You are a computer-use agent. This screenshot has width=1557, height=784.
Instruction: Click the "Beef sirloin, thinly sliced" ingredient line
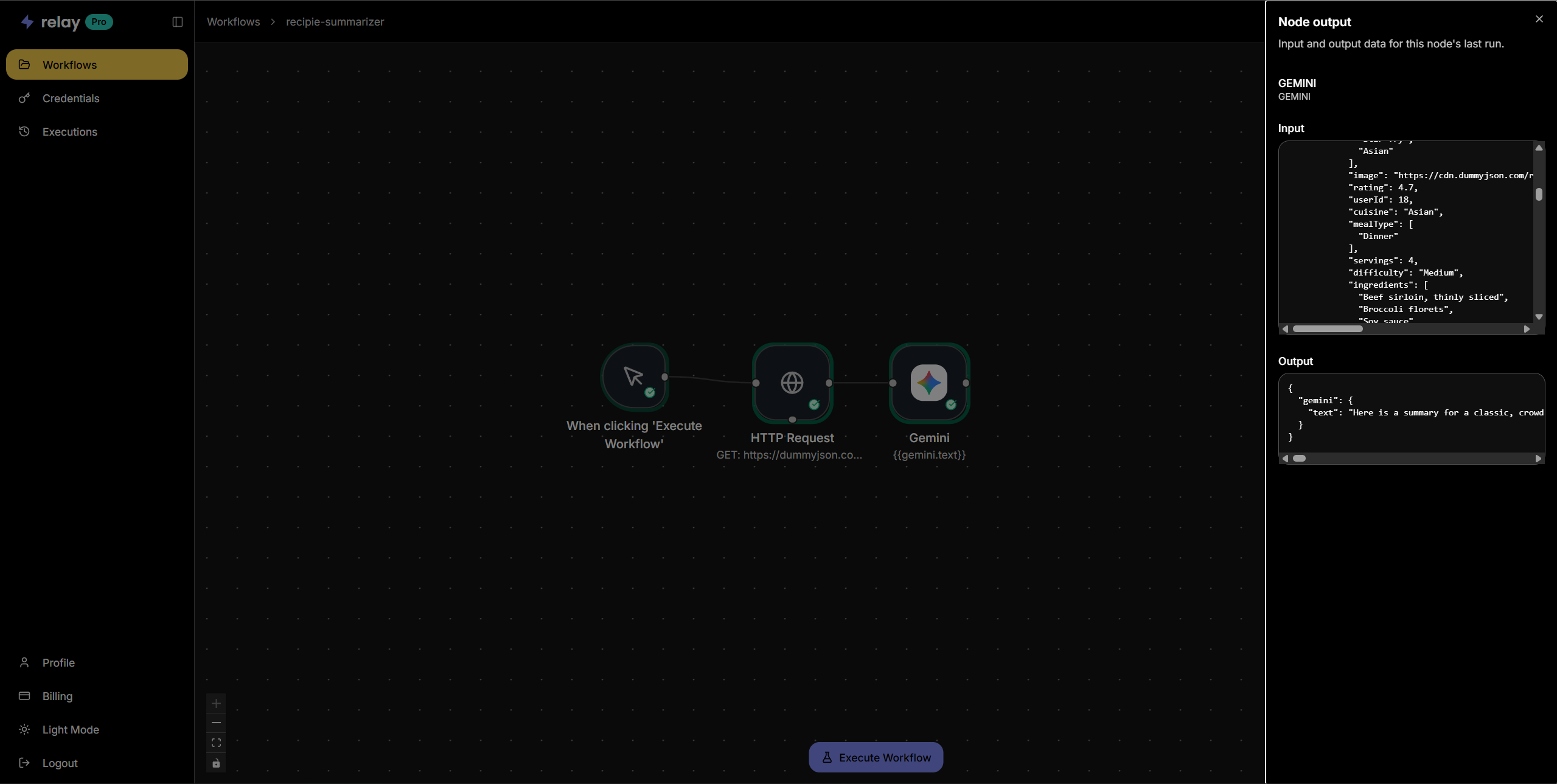point(1433,297)
